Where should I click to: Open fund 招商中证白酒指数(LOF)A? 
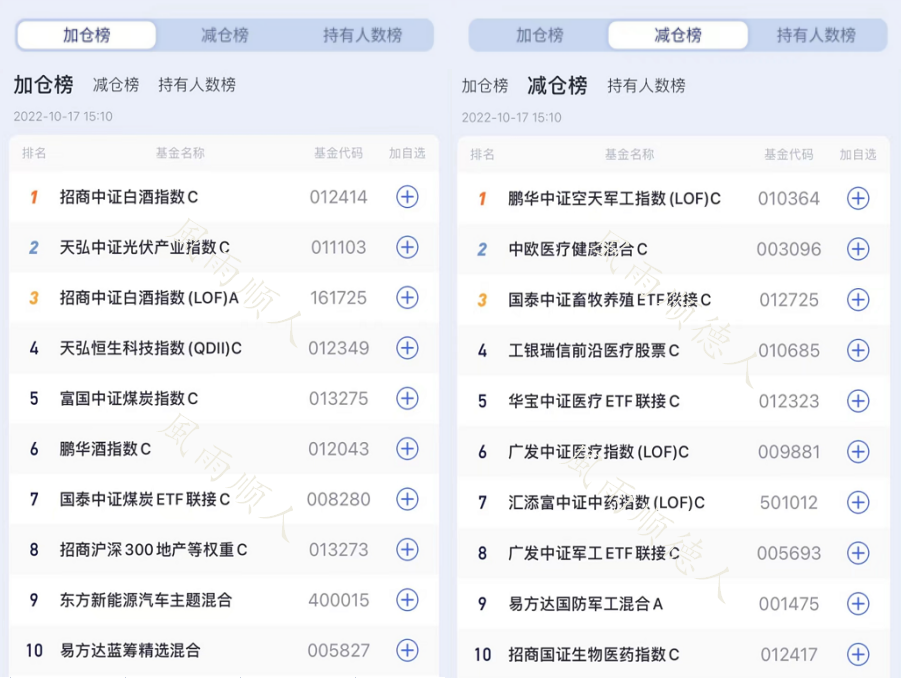(x=149, y=298)
